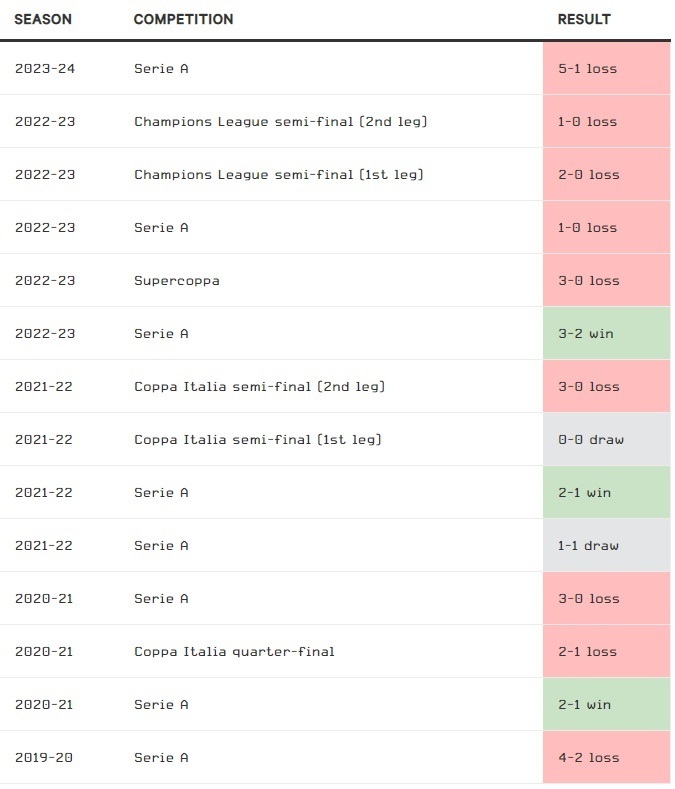Select Coppa Italia semi-final (2nd leg) text
Viewport: 675px width, 789px height.
[259, 387]
